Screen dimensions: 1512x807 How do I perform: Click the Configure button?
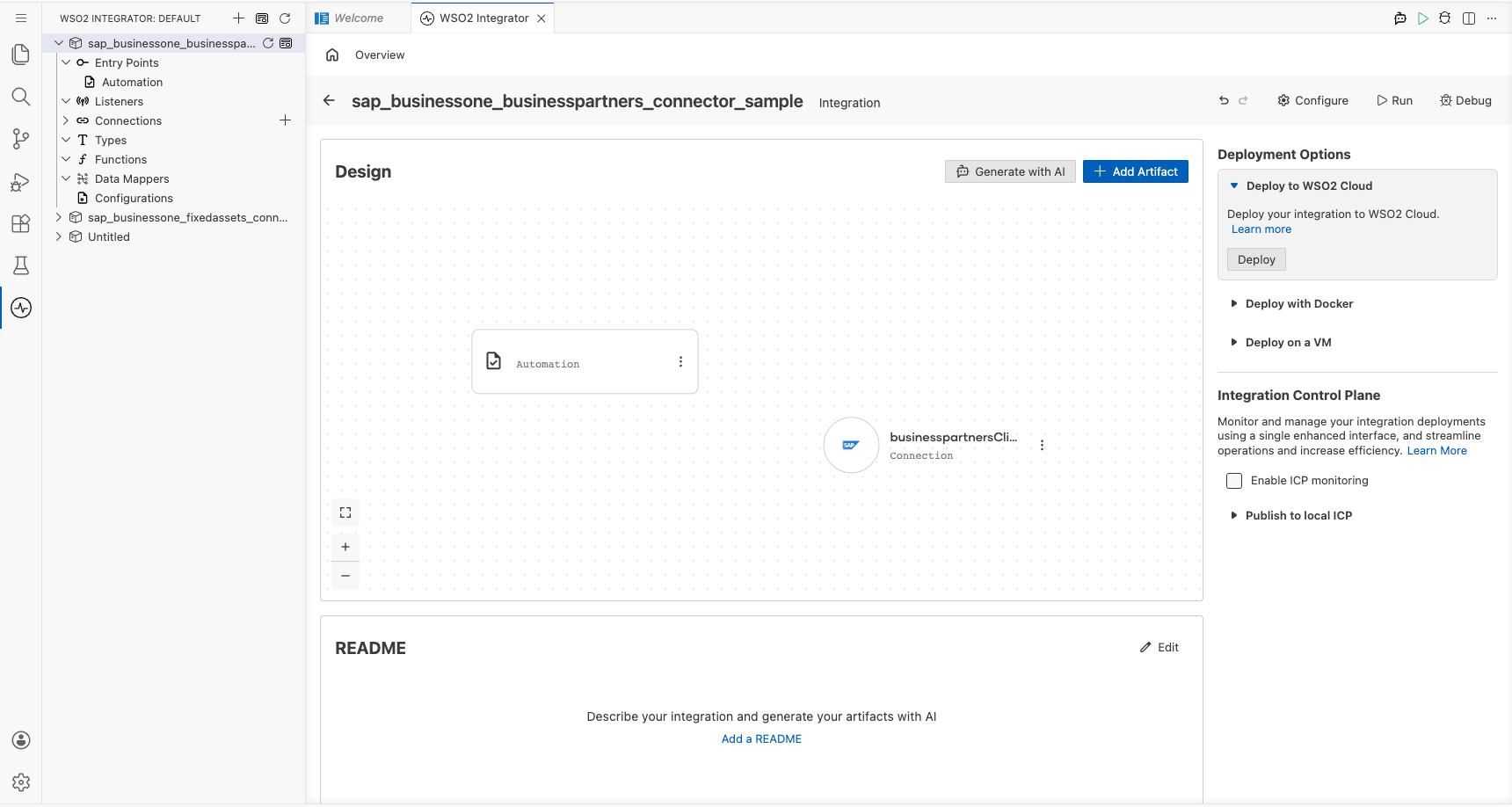[1312, 100]
